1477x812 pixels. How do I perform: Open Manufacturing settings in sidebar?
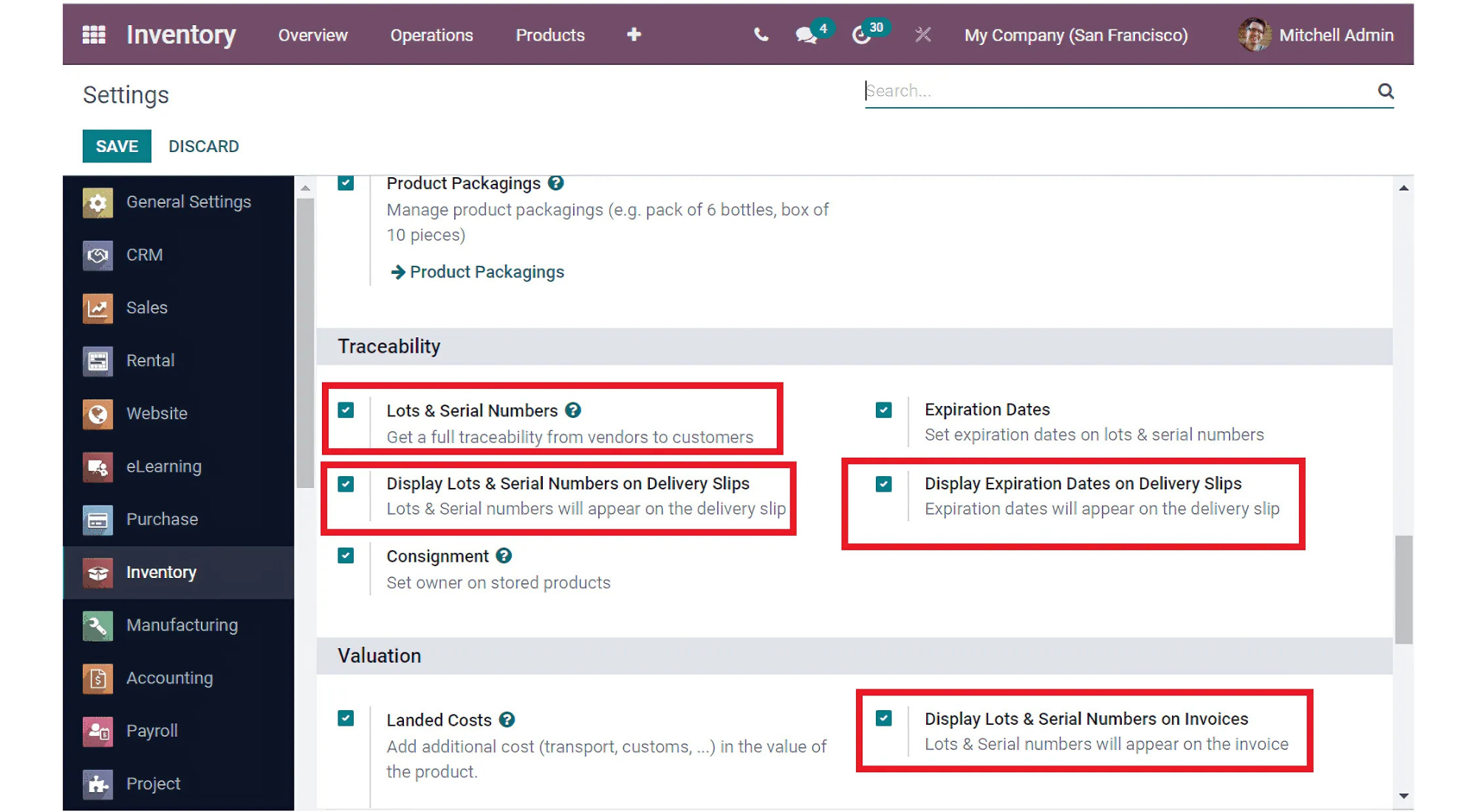point(181,625)
